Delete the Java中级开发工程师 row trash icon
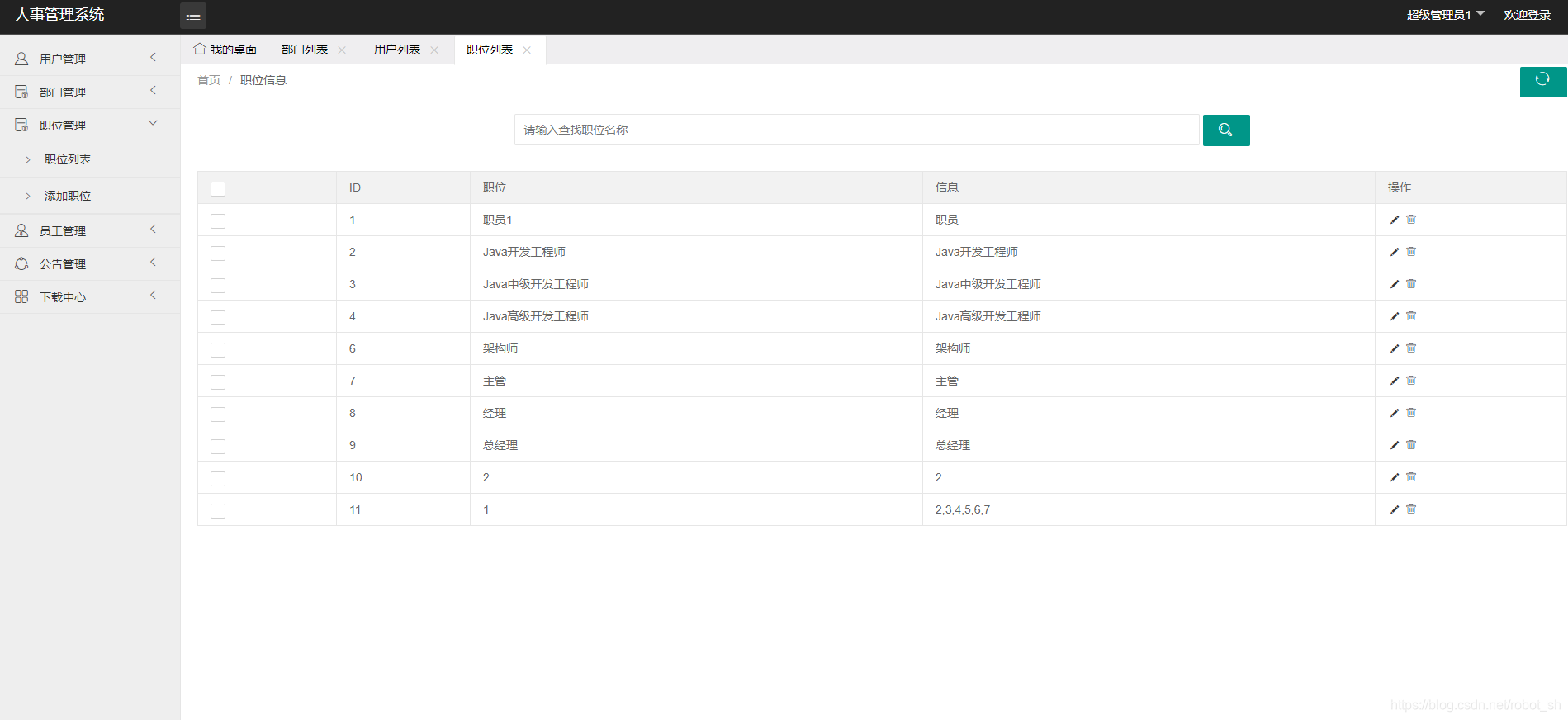1568x720 pixels. 1411,284
